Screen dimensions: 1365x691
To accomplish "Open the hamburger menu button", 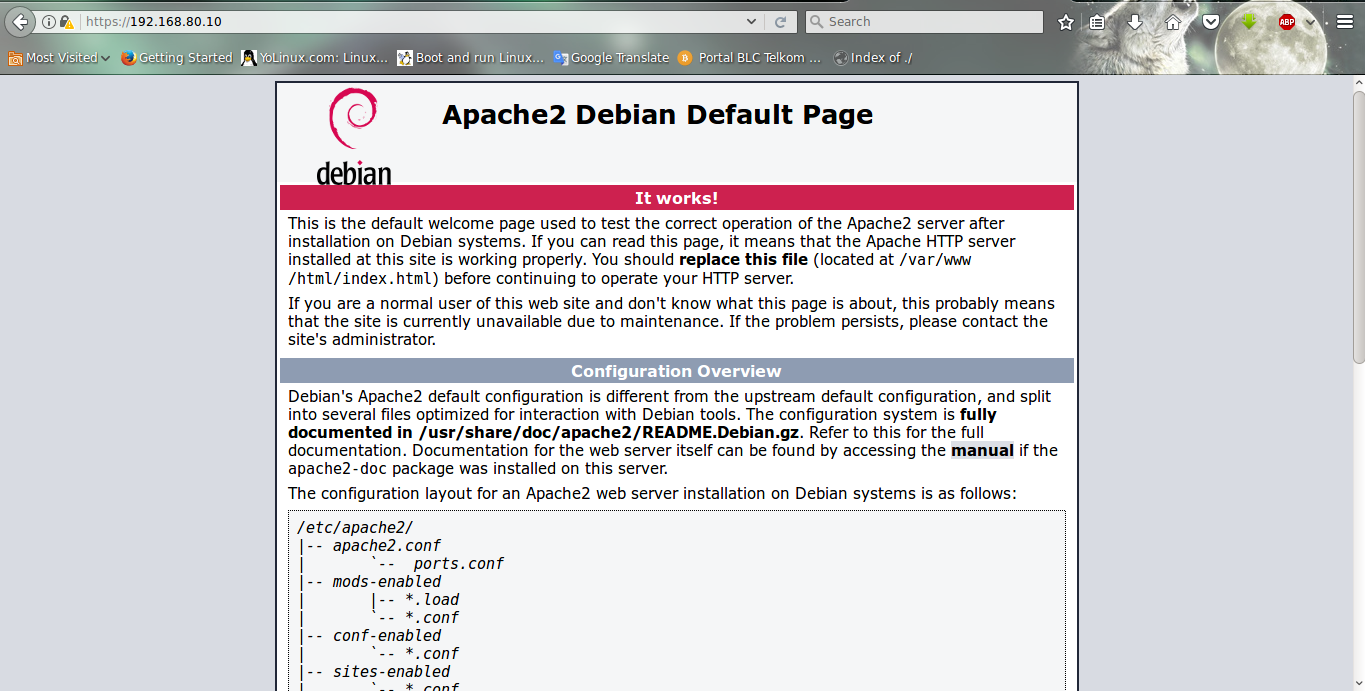I will (x=1344, y=21).
